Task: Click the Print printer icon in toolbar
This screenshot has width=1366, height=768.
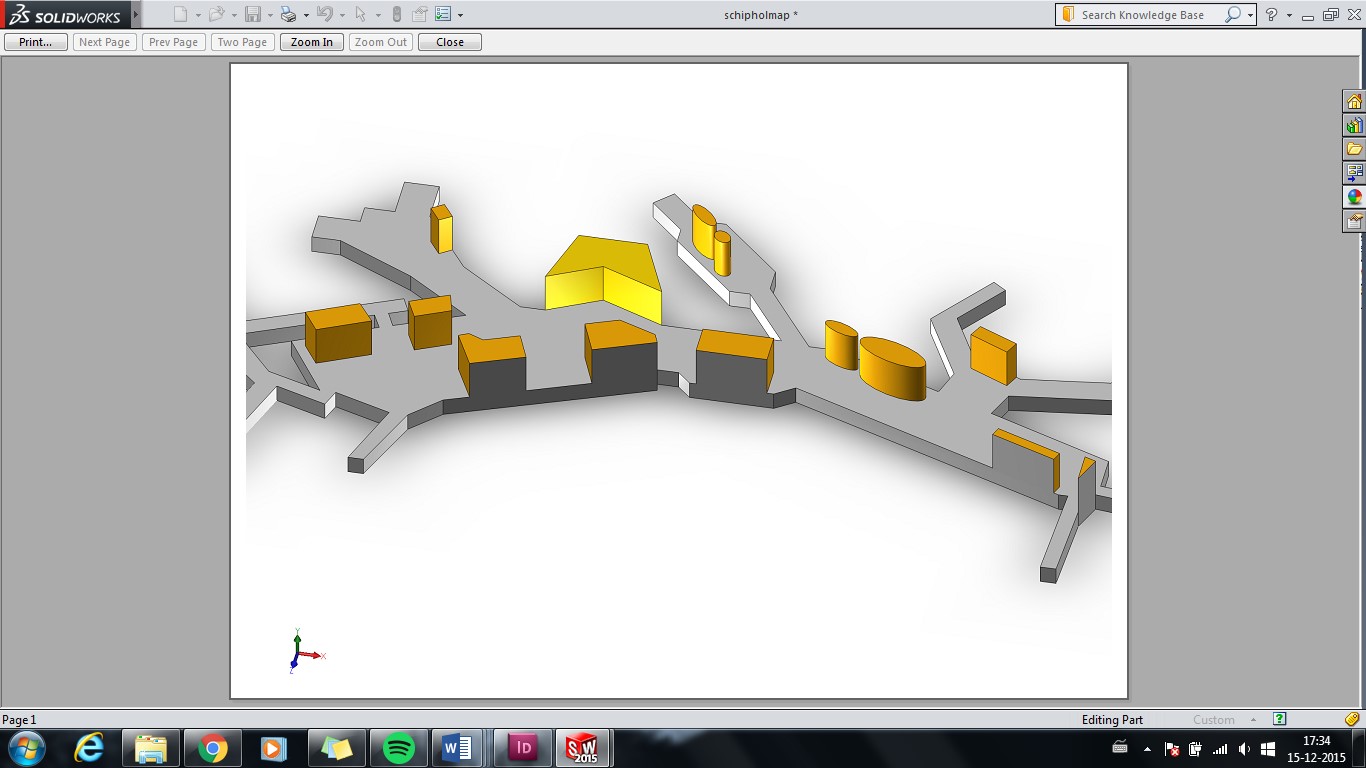Action: [289, 15]
